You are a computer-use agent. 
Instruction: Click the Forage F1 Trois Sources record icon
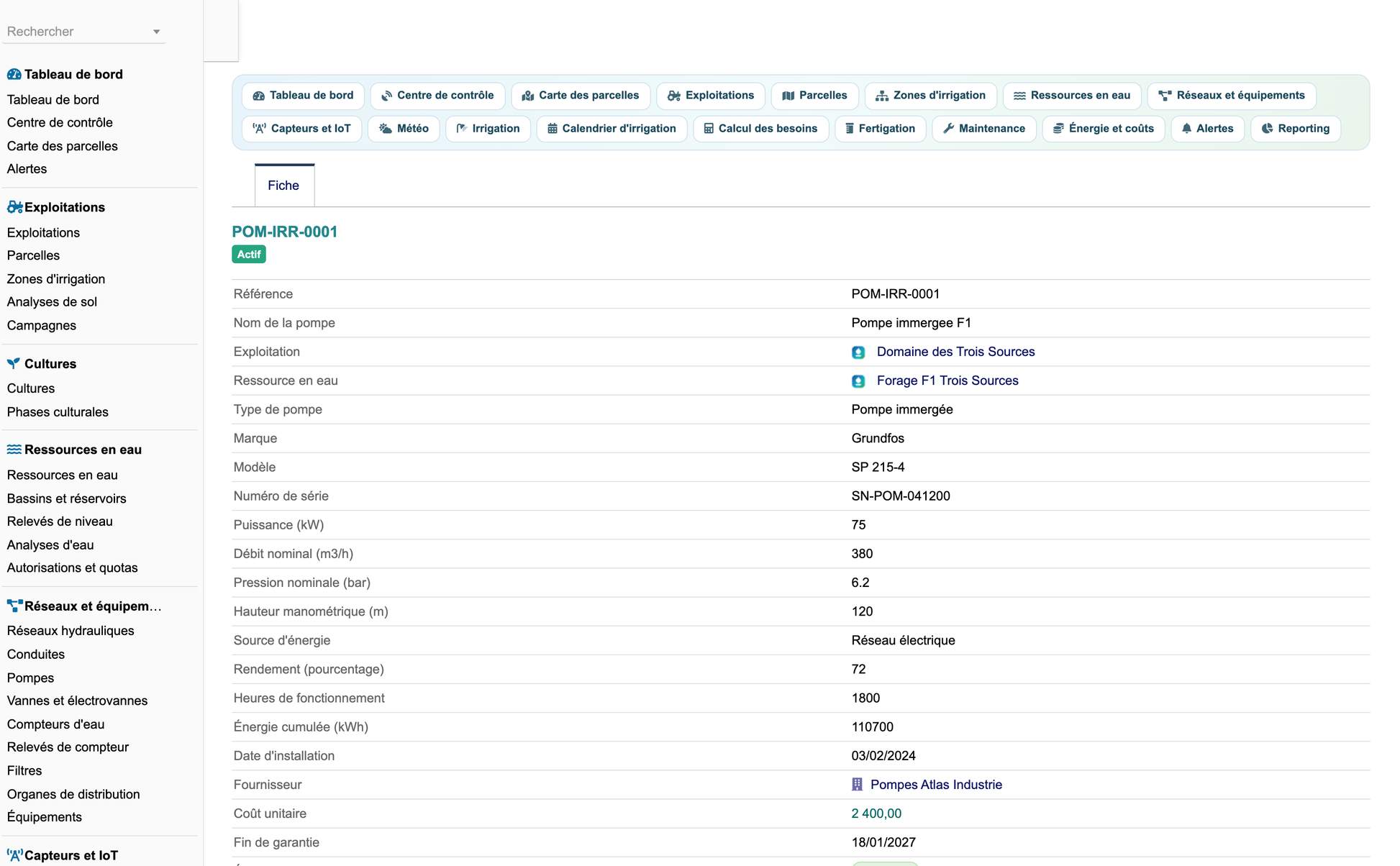coord(858,380)
